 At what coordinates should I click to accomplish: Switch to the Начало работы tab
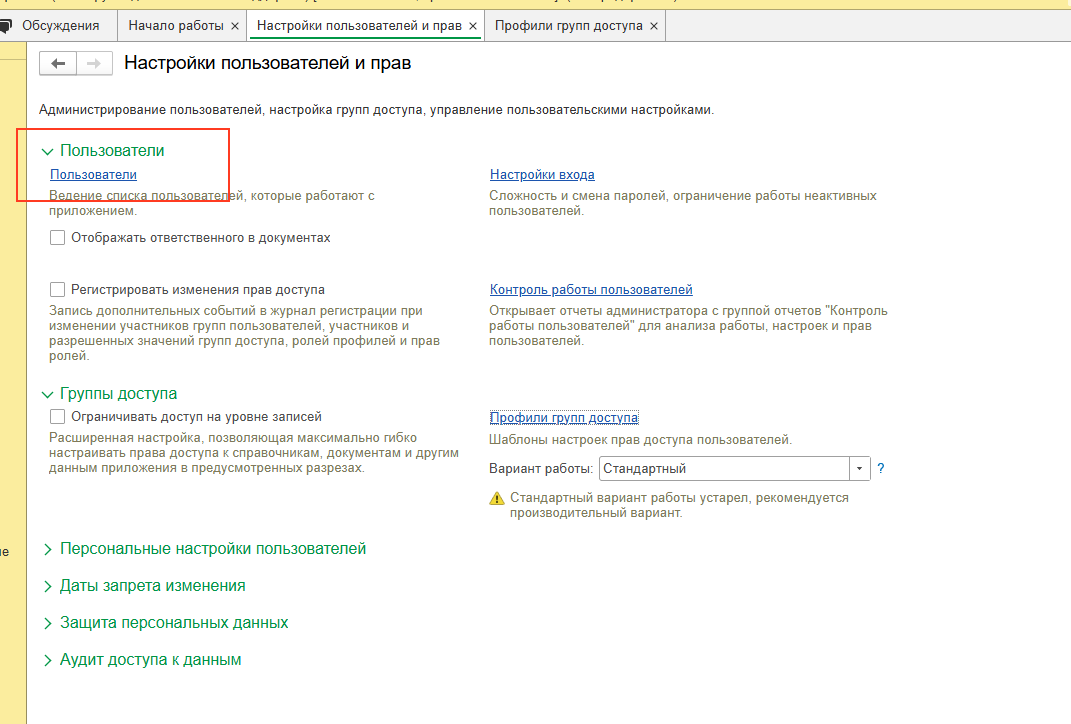pyautogui.click(x=177, y=26)
